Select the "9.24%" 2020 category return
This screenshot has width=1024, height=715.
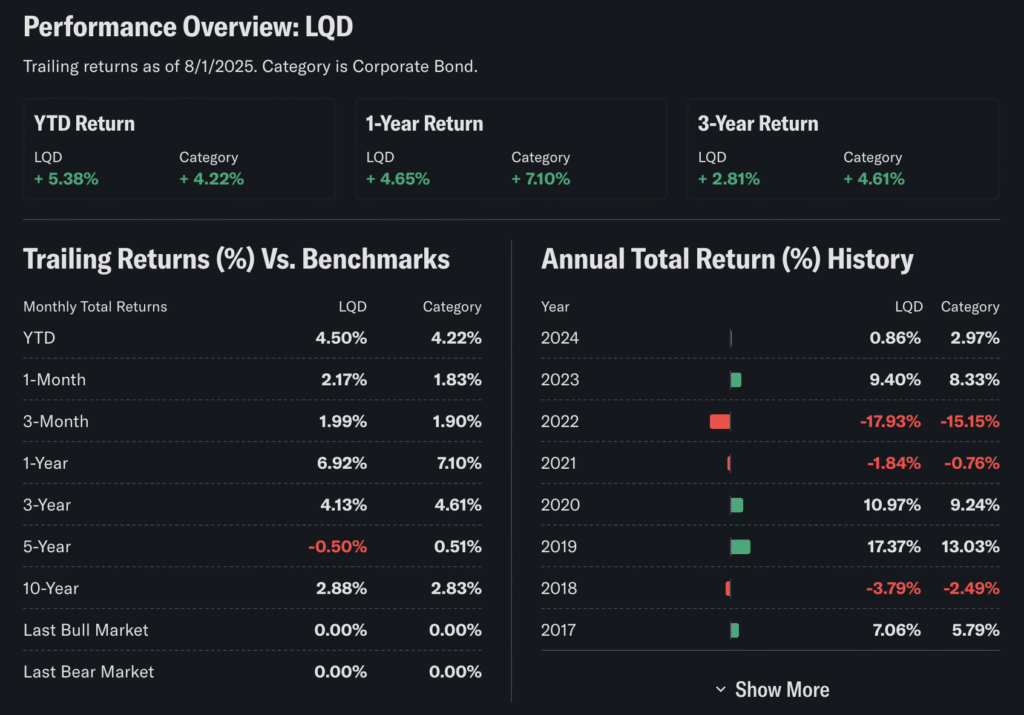pos(975,505)
